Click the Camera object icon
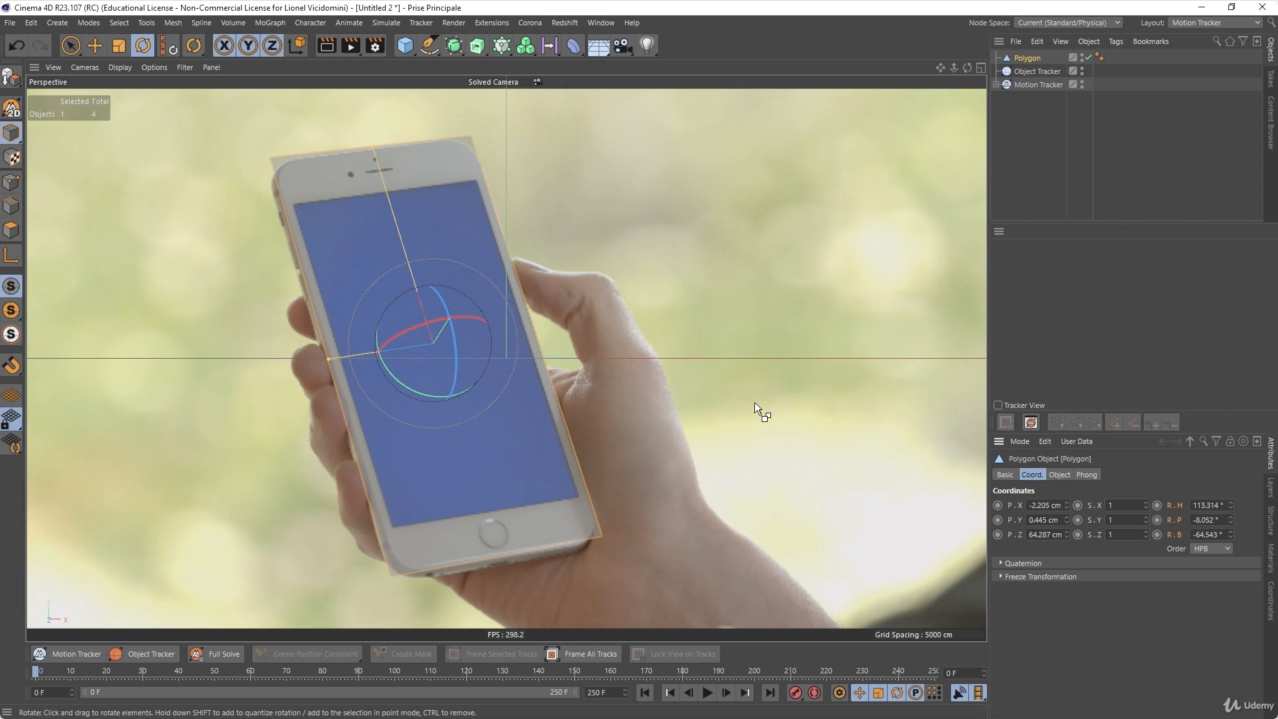Viewport: 1278px width, 719px height. coord(622,46)
